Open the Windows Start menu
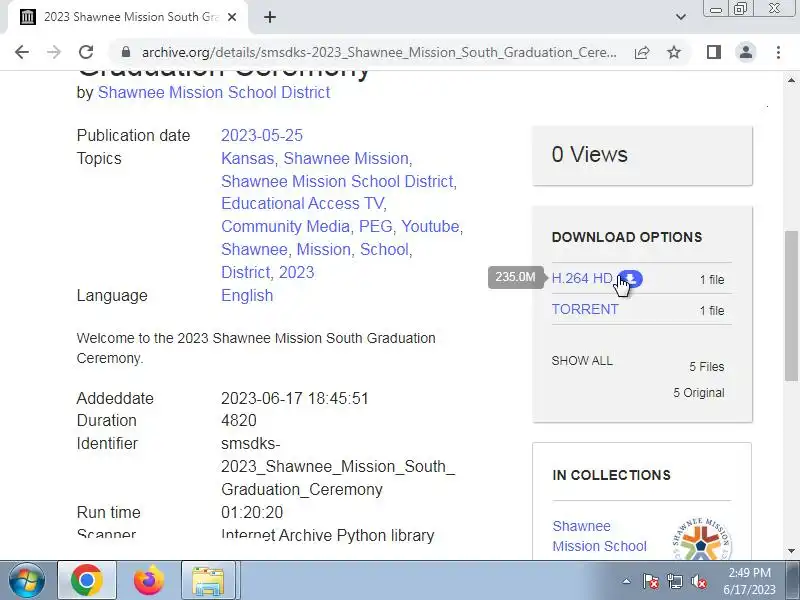 (27, 581)
